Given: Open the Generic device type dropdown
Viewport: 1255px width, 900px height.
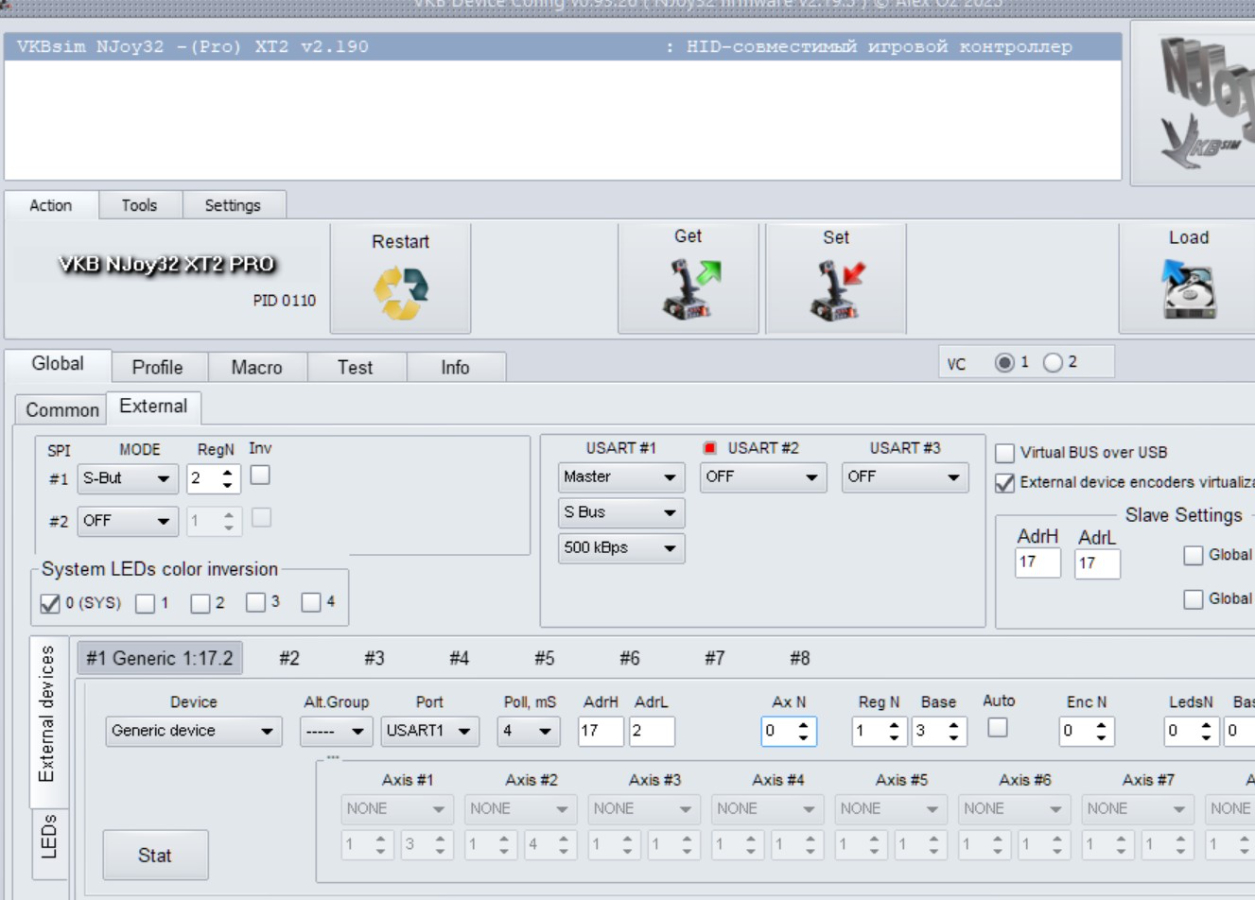Looking at the screenshot, I should [193, 731].
